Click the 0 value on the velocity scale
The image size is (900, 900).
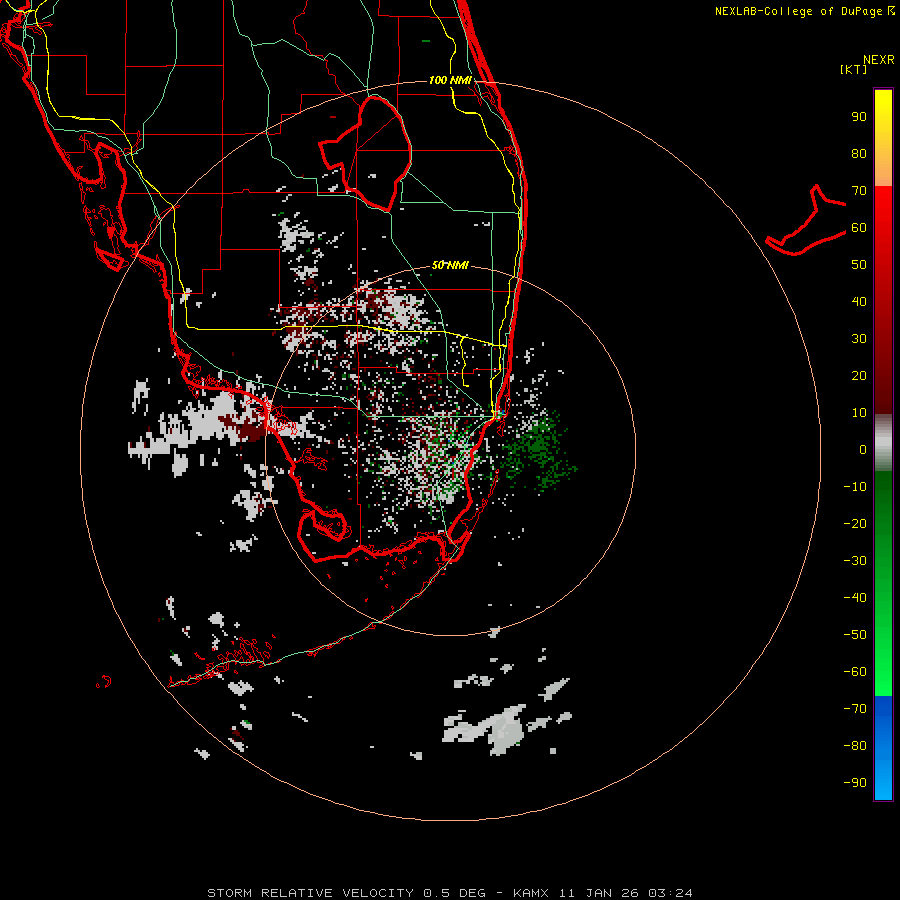(863, 450)
